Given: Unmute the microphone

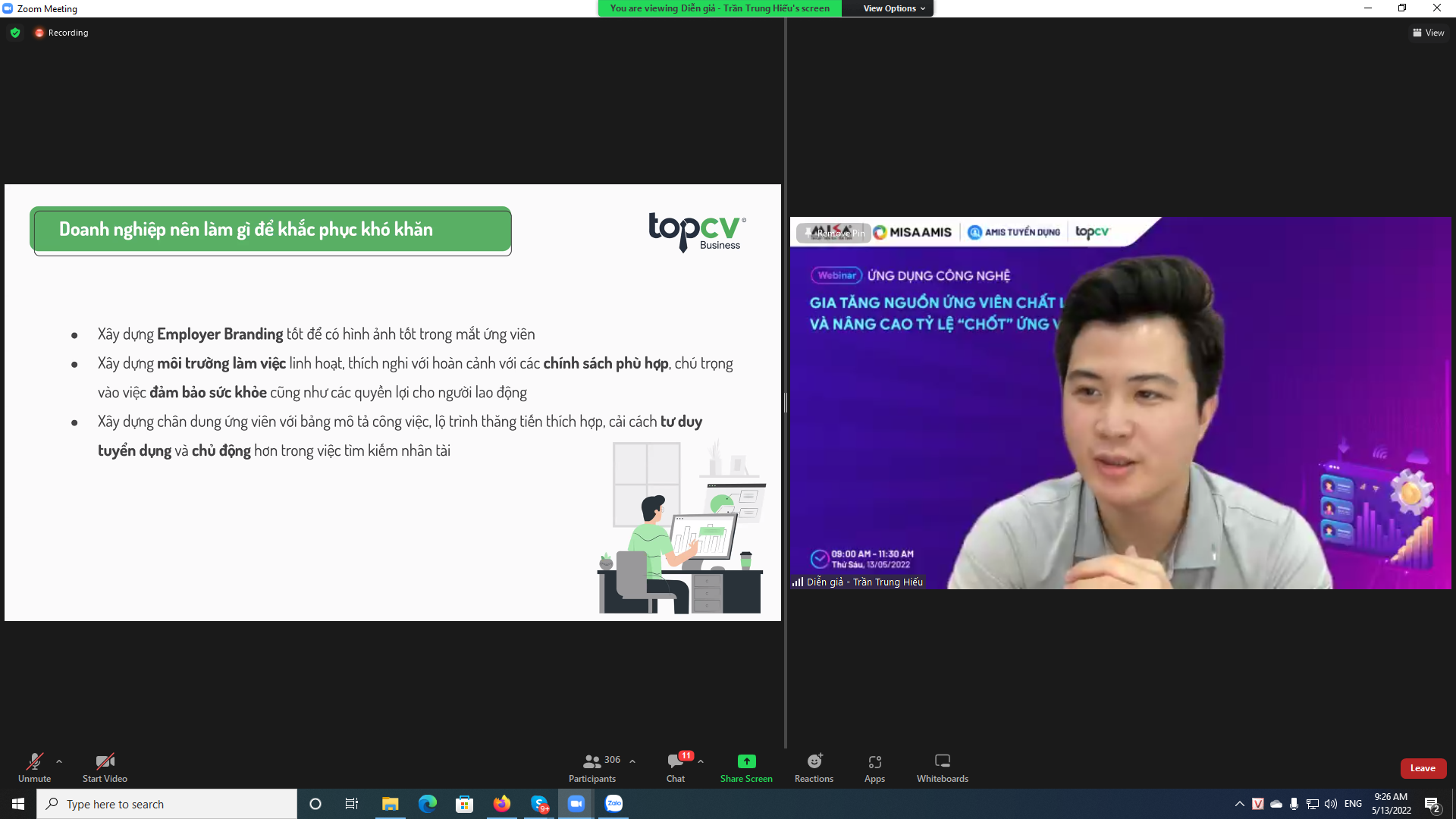Looking at the screenshot, I should point(34,761).
